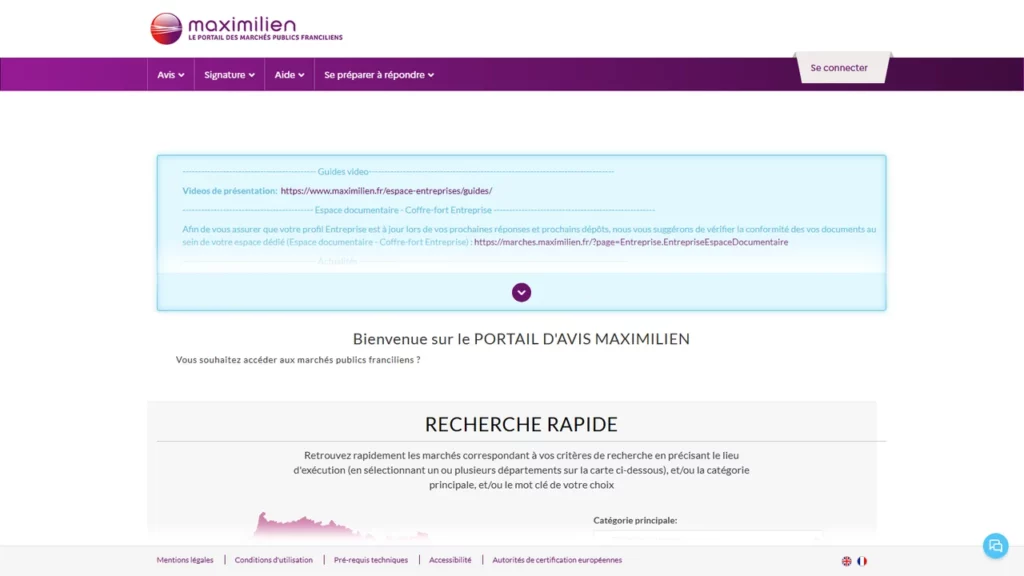Click the Maximilien portal logo
1024x576 pixels.
coord(246,29)
